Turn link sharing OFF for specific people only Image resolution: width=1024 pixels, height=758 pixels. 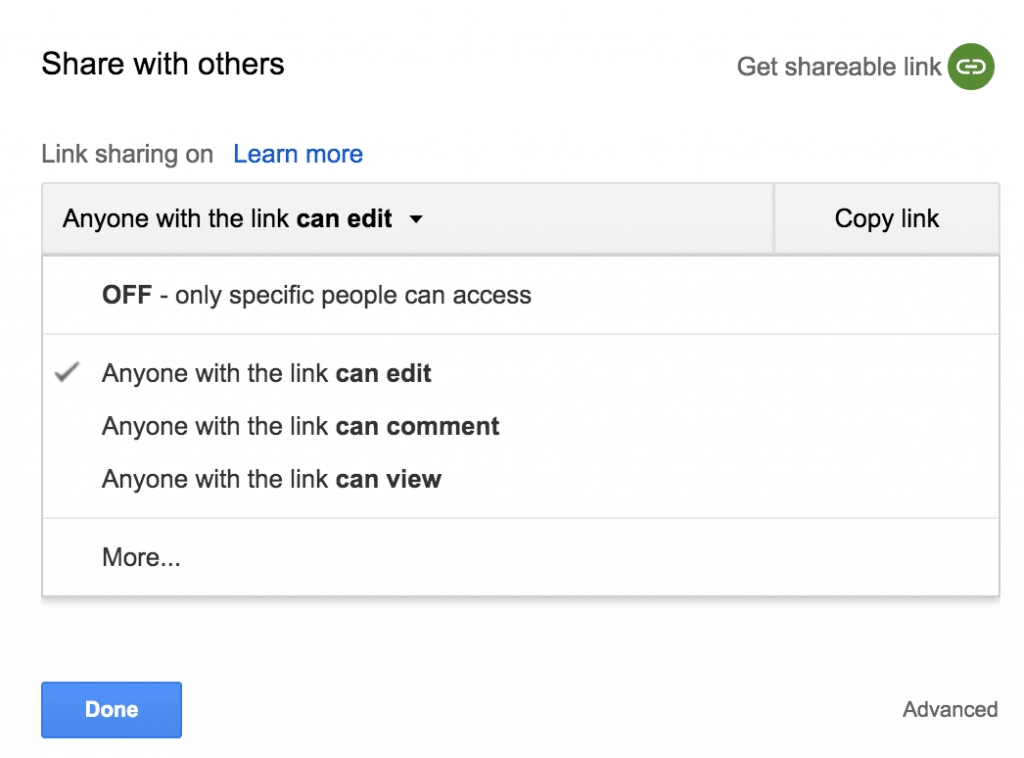point(316,296)
